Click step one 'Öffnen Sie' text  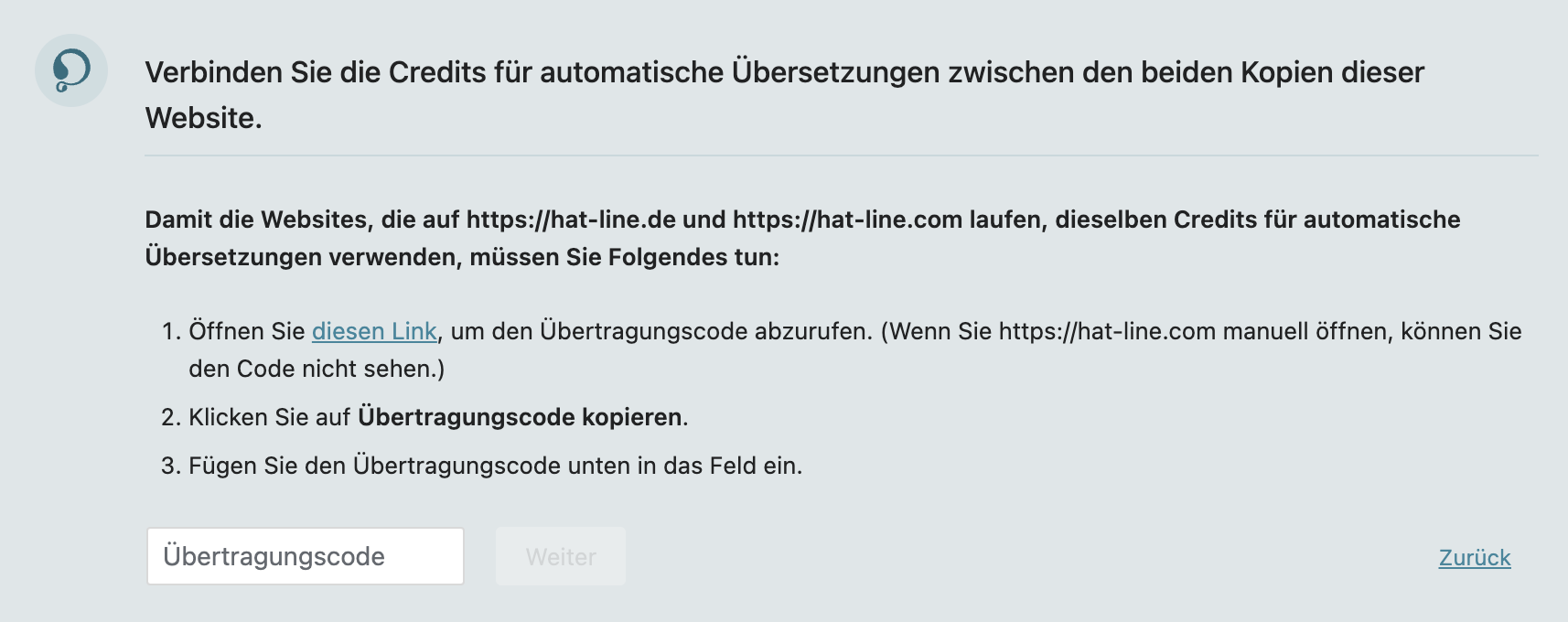[247, 331]
